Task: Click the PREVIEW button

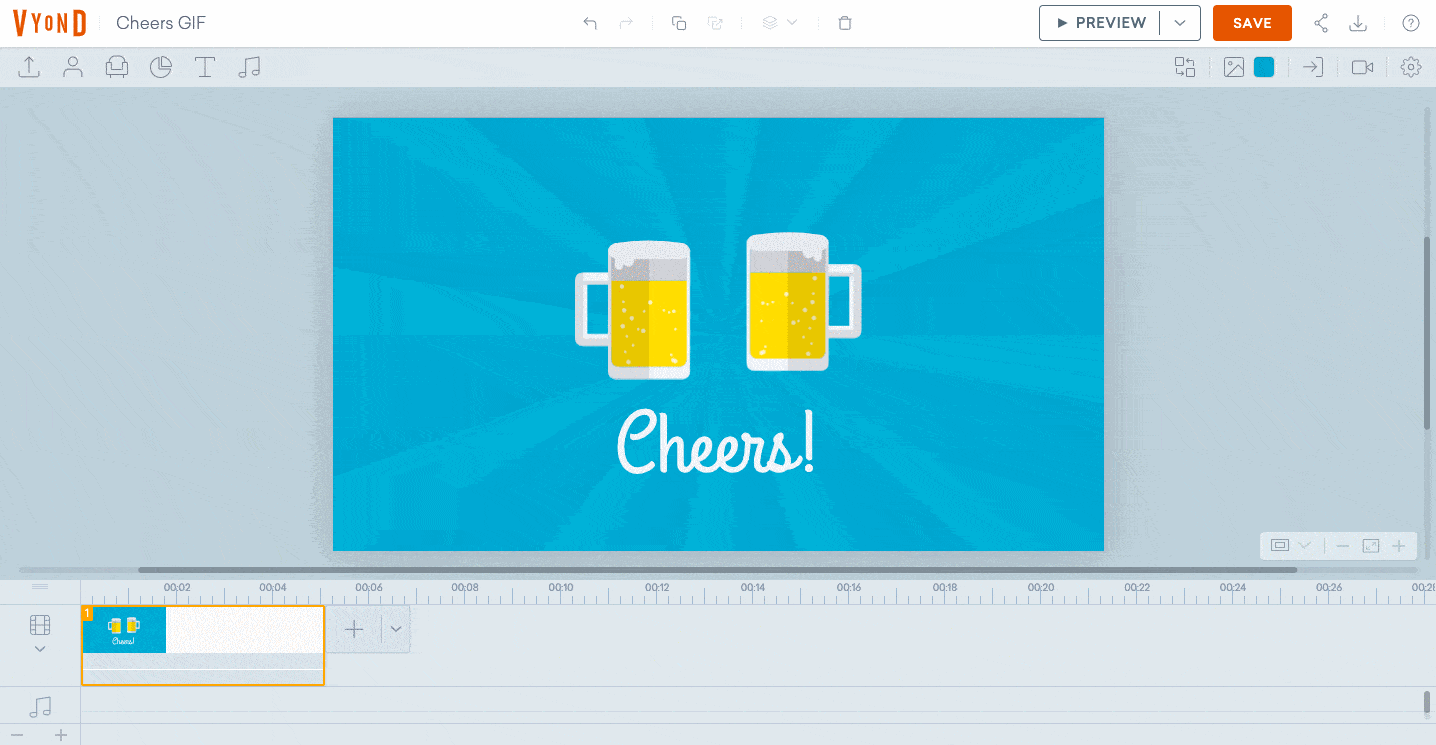Action: click(1100, 23)
